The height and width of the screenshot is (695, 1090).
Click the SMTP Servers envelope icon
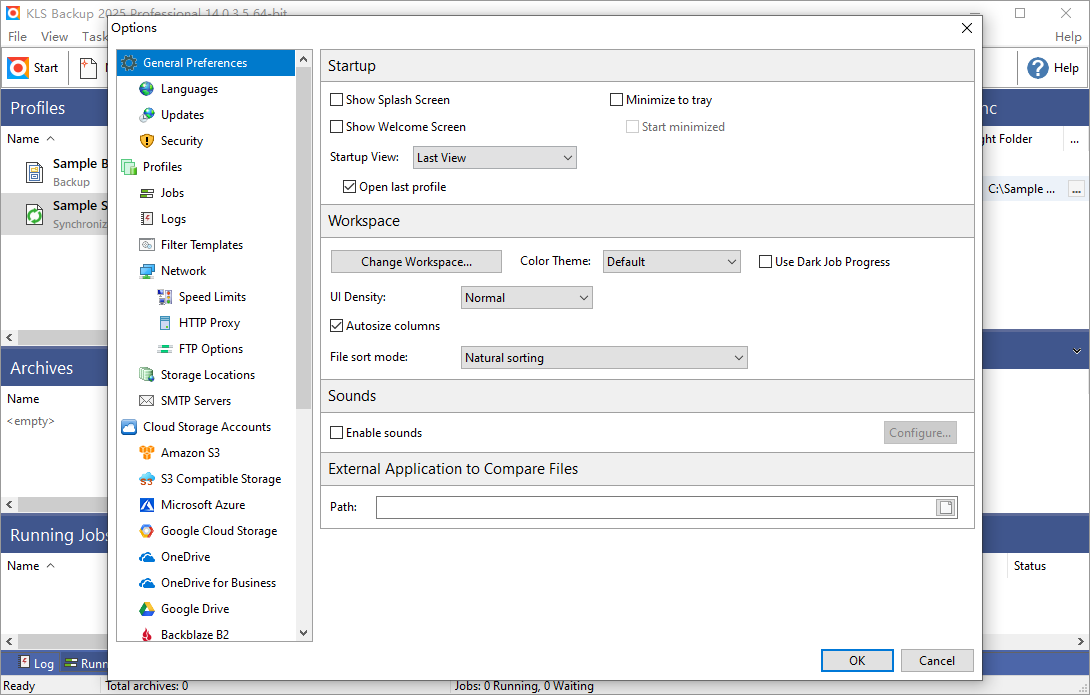tap(147, 401)
